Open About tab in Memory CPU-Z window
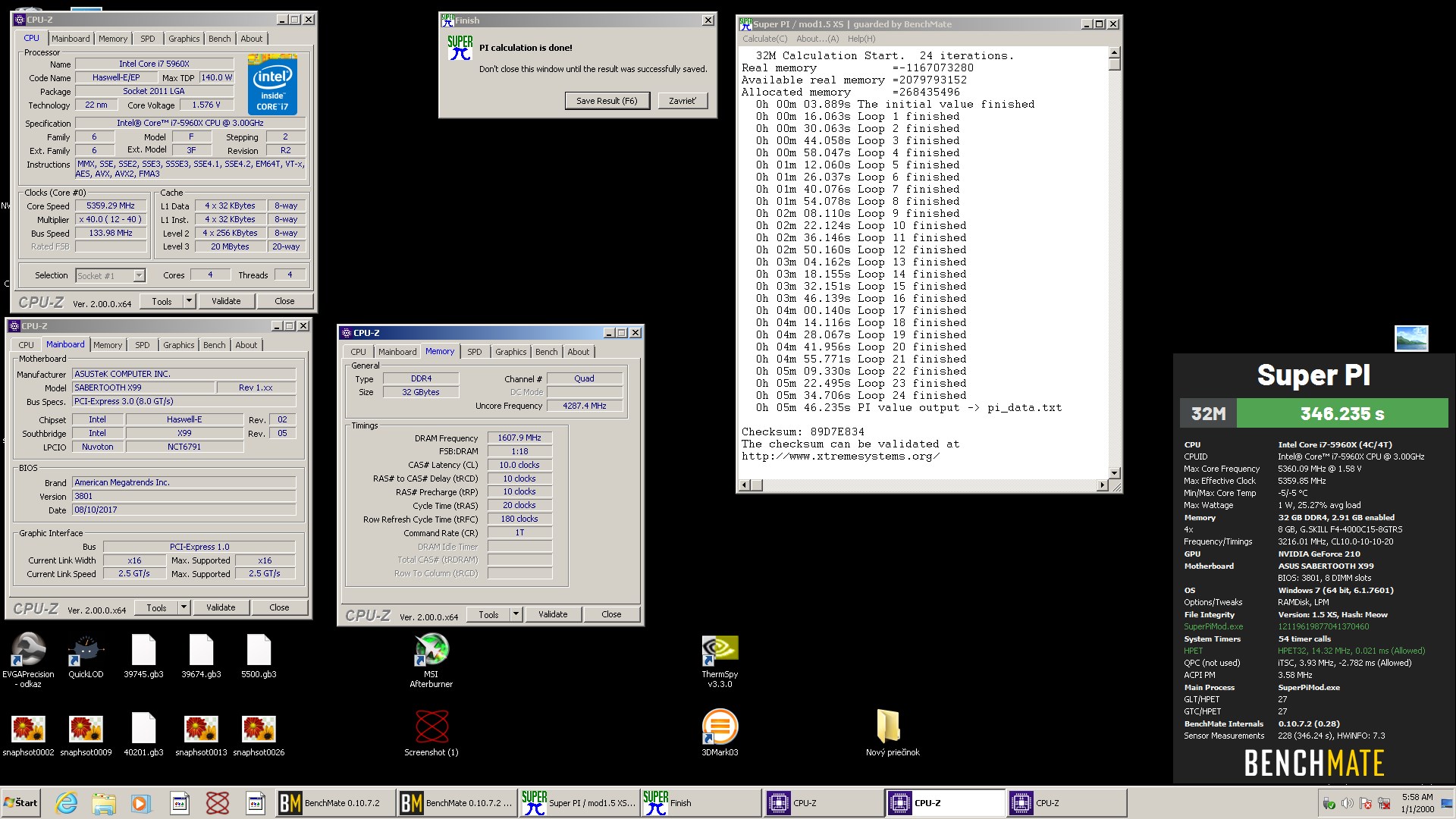Image resolution: width=1456 pixels, height=819 pixels. 579,352
